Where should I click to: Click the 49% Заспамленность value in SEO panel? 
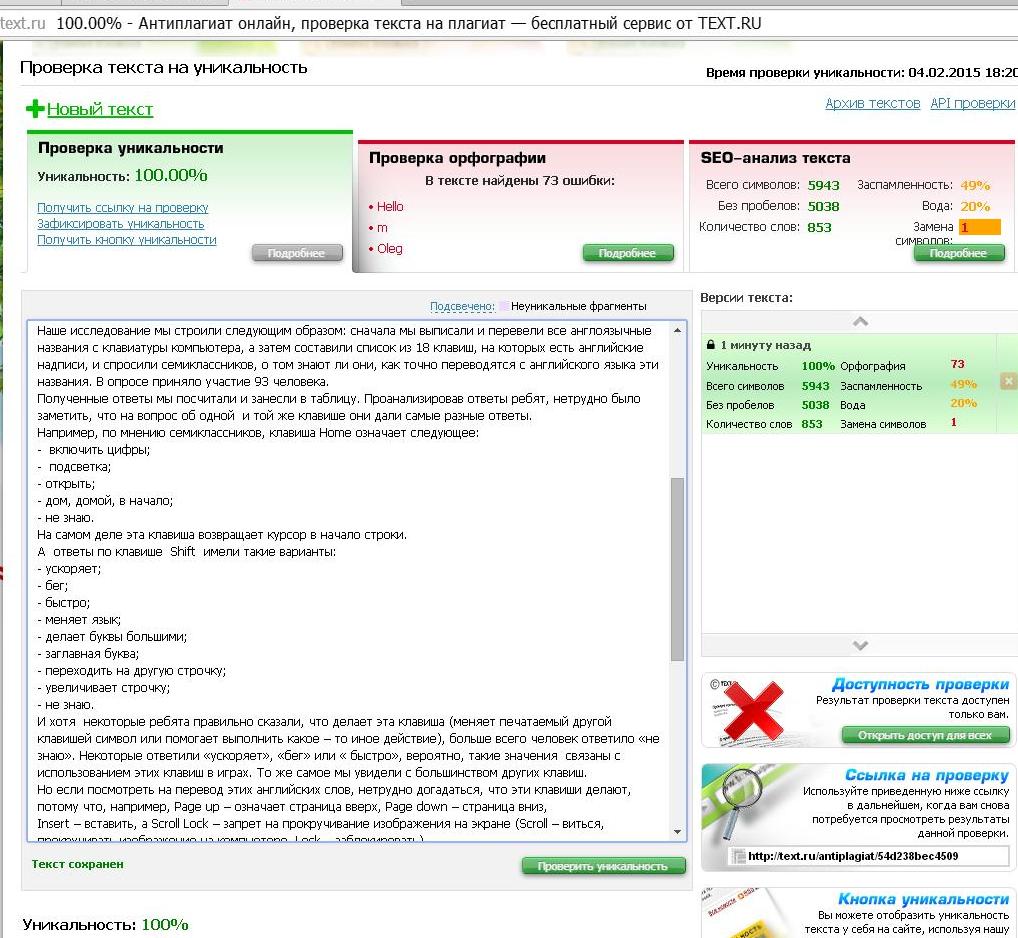(x=975, y=185)
